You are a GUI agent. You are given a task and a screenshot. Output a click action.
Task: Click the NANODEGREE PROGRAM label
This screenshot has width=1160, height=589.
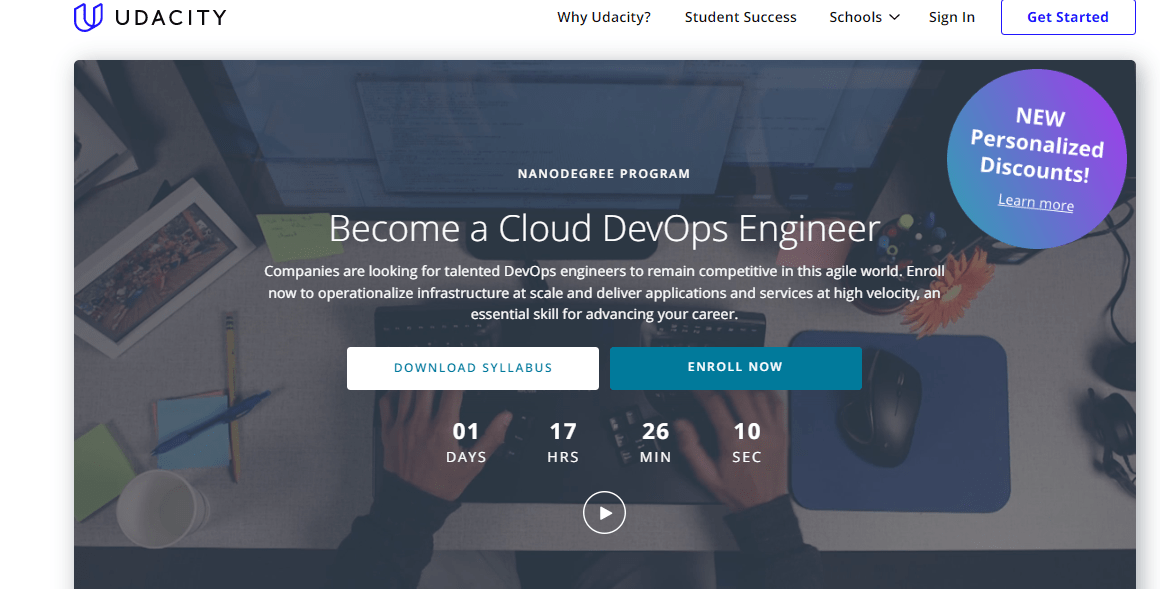click(x=603, y=172)
